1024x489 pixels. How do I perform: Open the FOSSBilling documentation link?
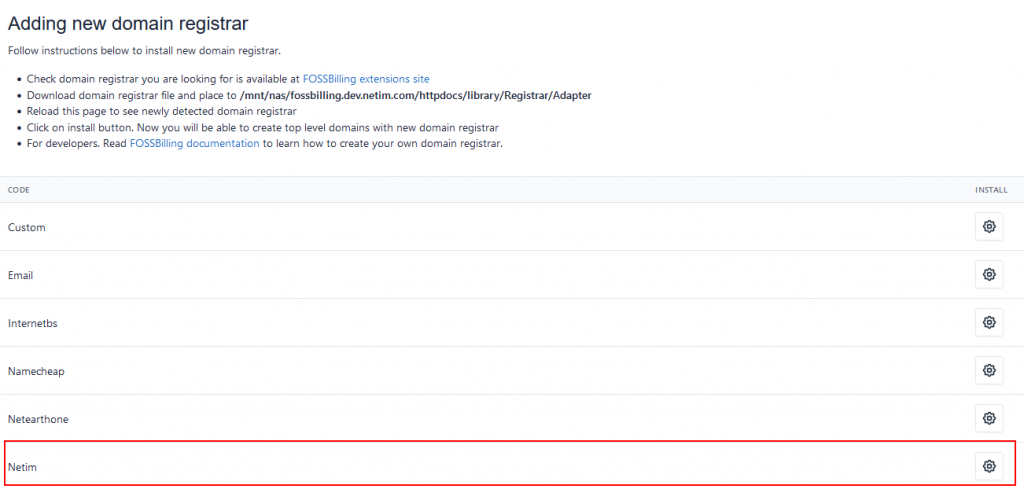[195, 144]
